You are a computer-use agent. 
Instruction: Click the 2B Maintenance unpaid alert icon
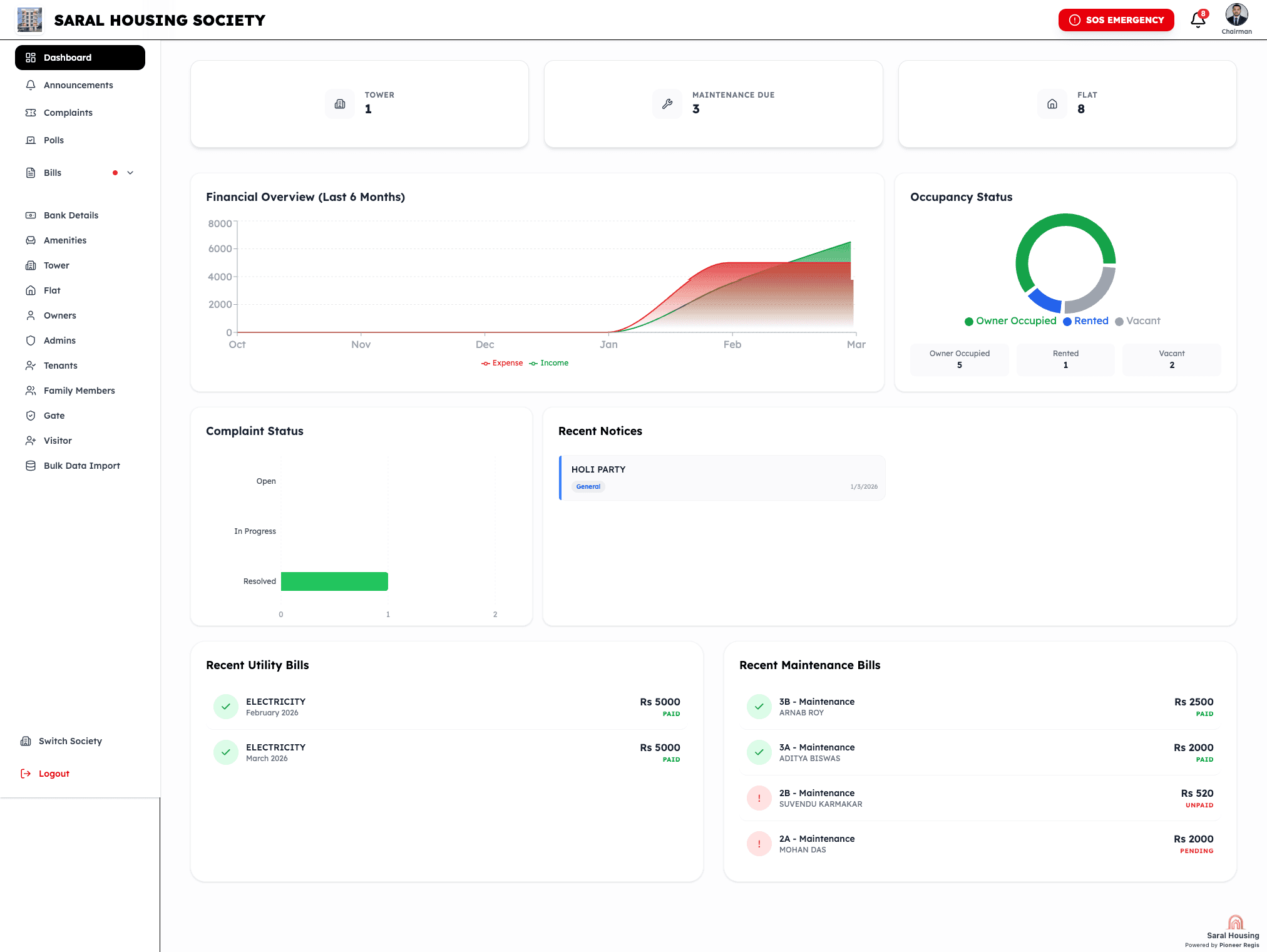pyautogui.click(x=759, y=798)
